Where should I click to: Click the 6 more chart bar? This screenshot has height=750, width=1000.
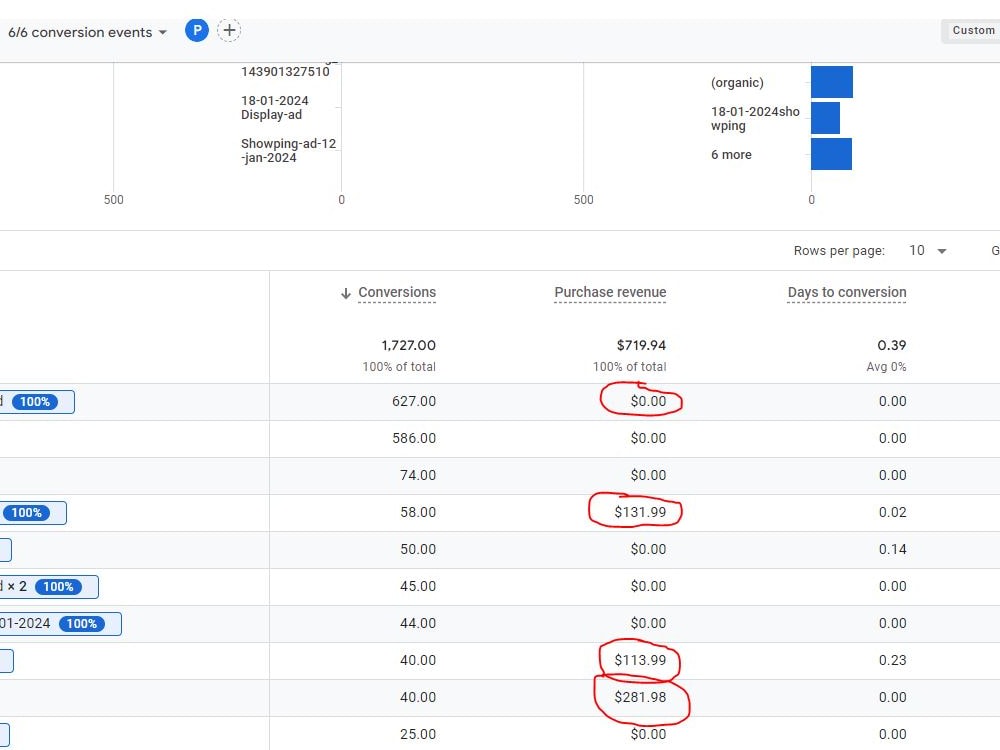click(x=831, y=154)
